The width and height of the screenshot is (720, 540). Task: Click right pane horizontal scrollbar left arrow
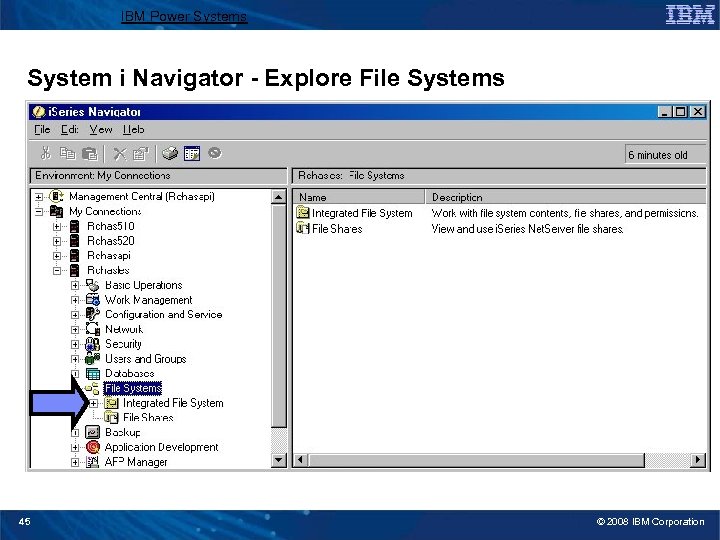point(300,460)
